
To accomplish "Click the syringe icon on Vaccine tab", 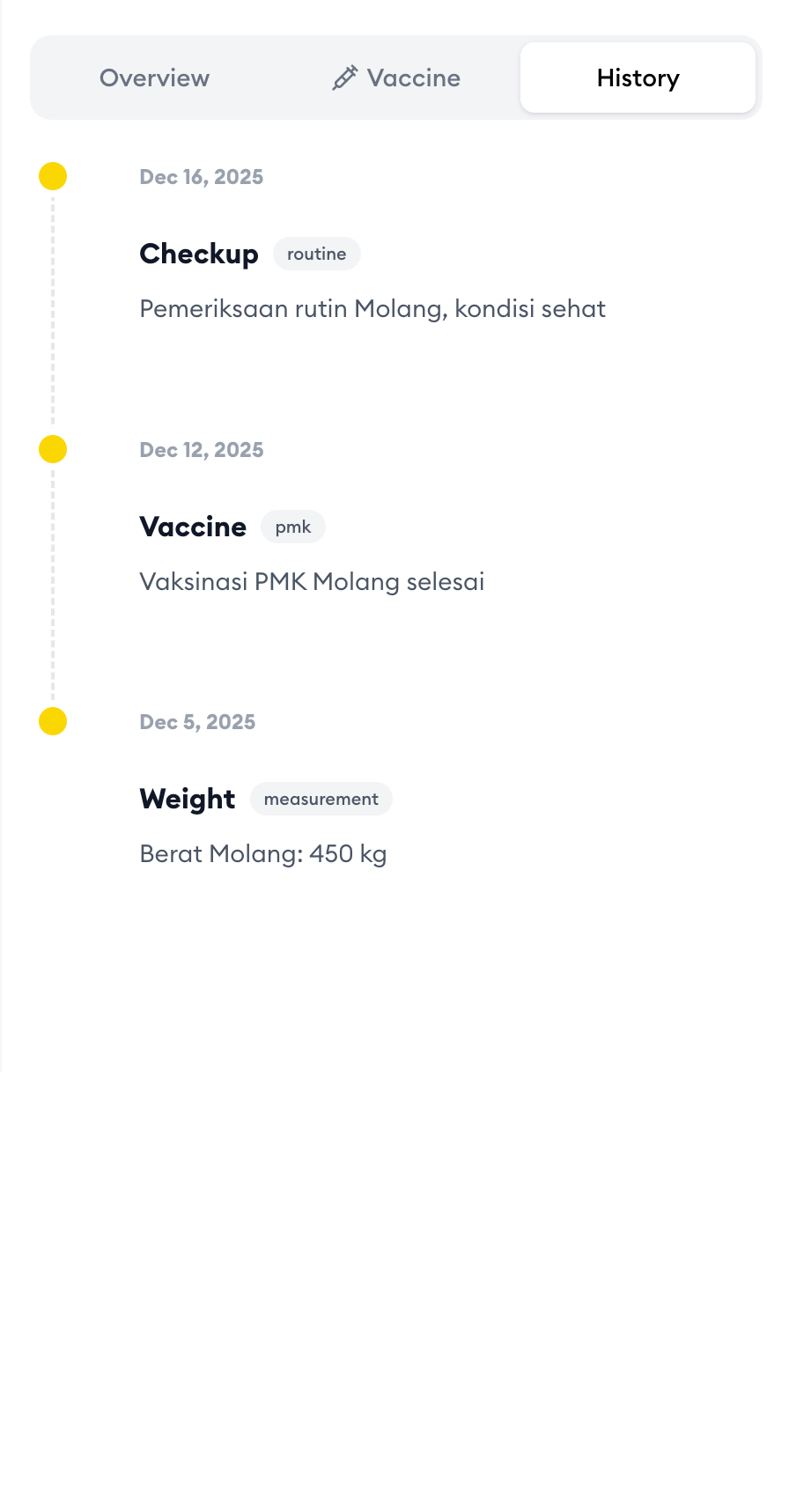I will pos(344,78).
